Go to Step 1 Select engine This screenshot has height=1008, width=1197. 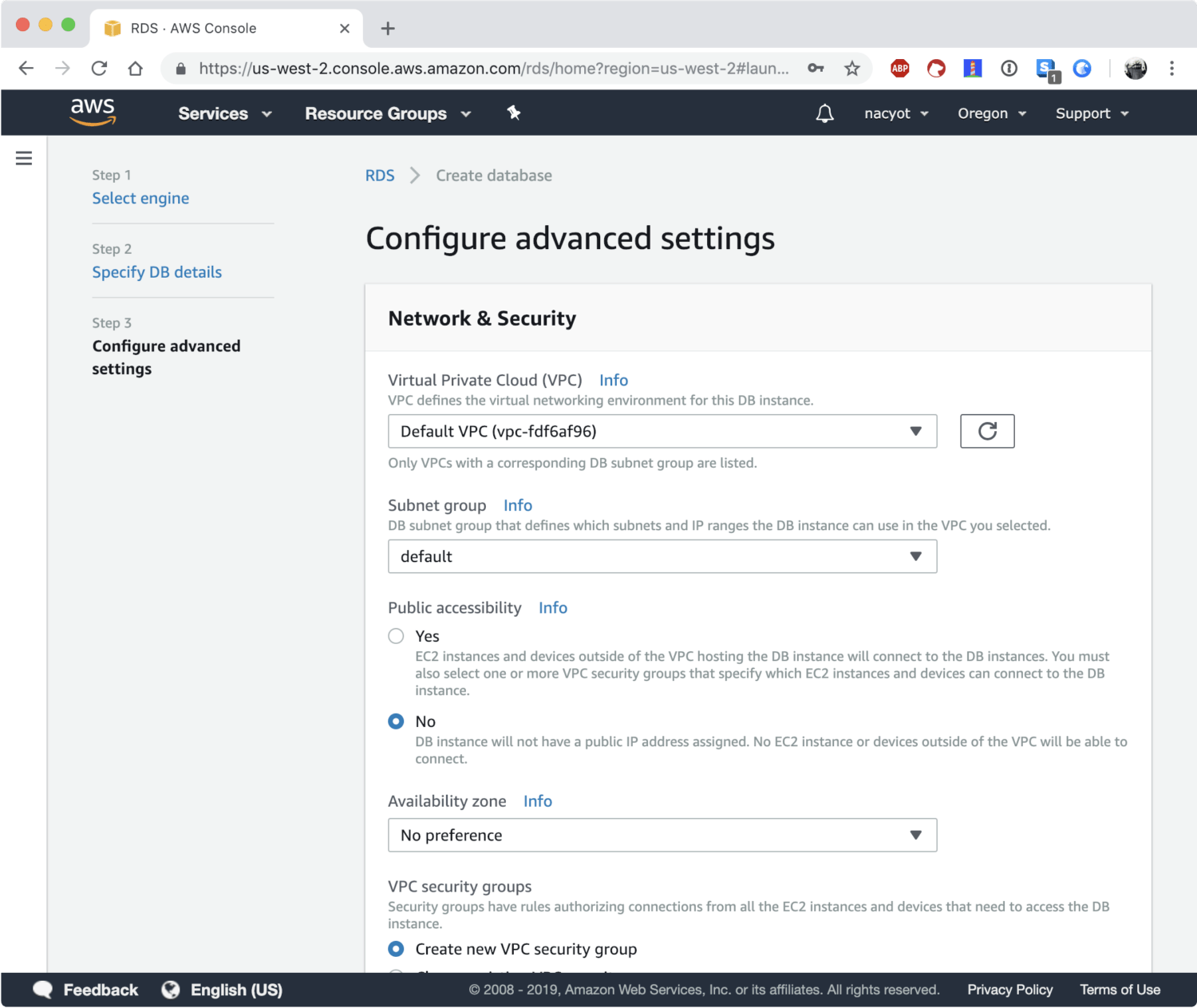click(140, 198)
